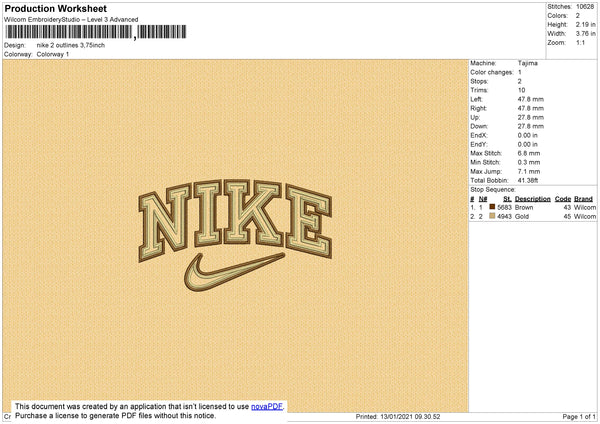Viewport: 600px width, 424px height.
Task: Select Up value '27.8 mm'
Action: pos(531,117)
